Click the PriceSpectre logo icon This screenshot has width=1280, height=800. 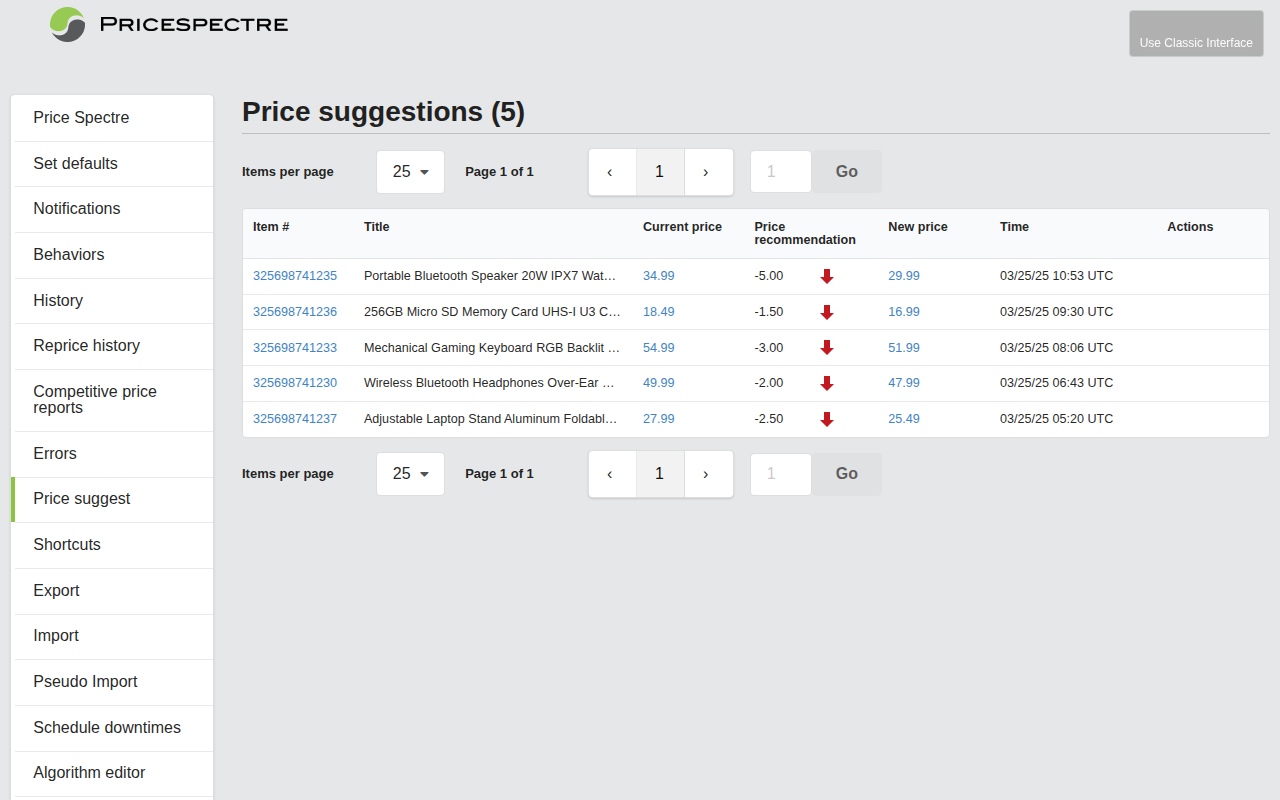66,25
